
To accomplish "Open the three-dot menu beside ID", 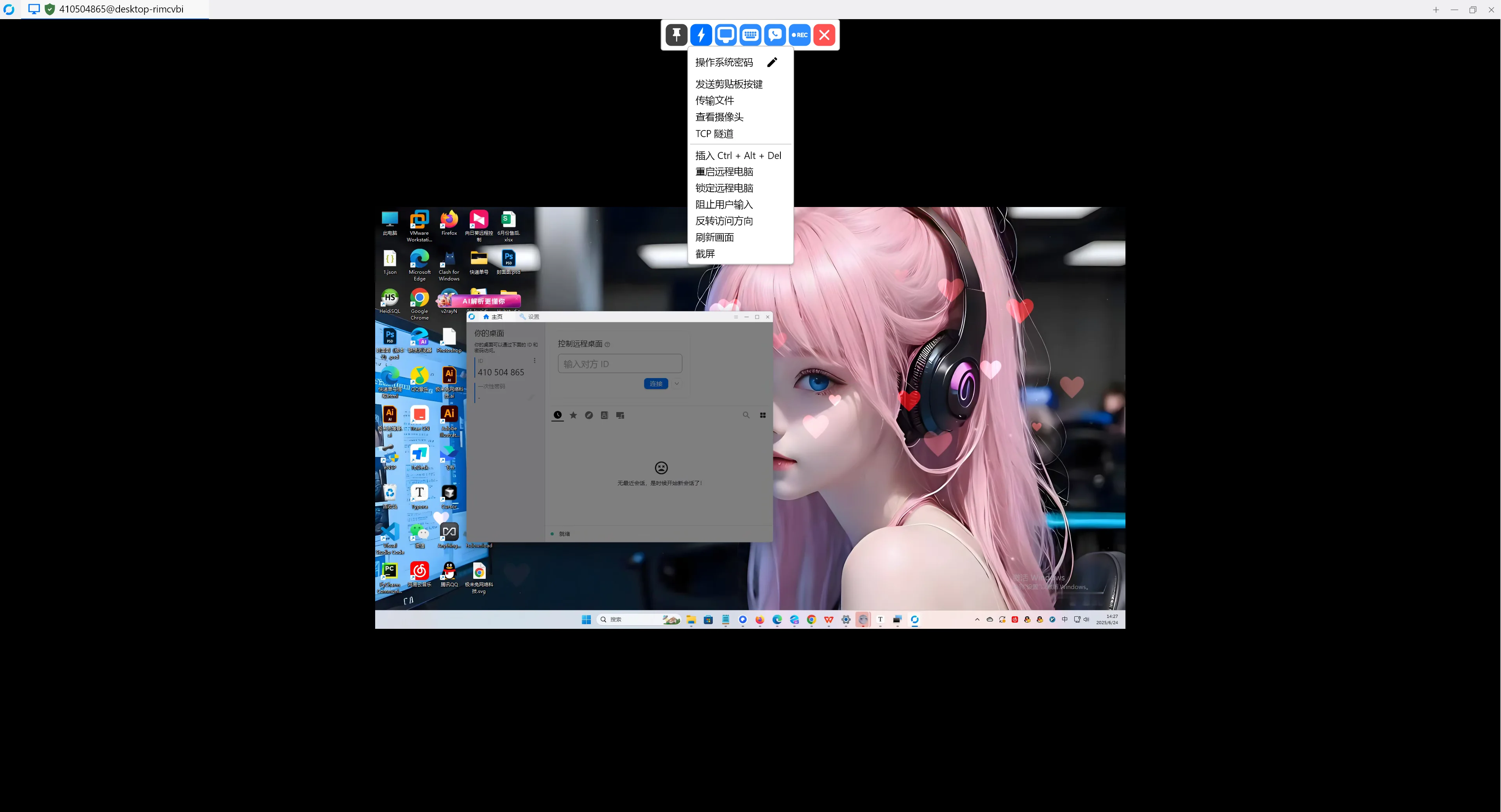I will coord(534,360).
